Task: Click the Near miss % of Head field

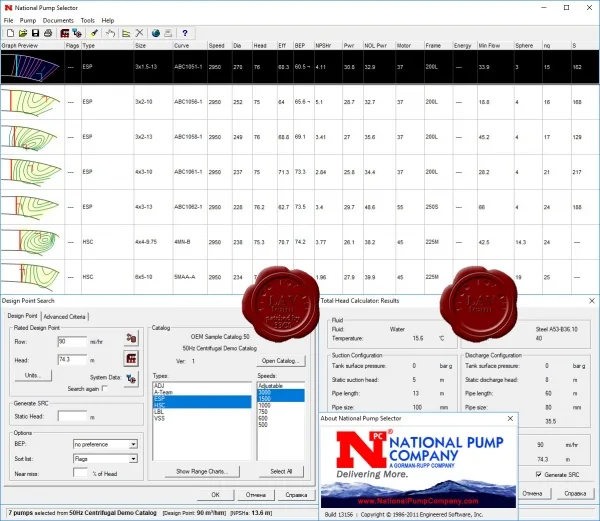Action: click(x=80, y=473)
